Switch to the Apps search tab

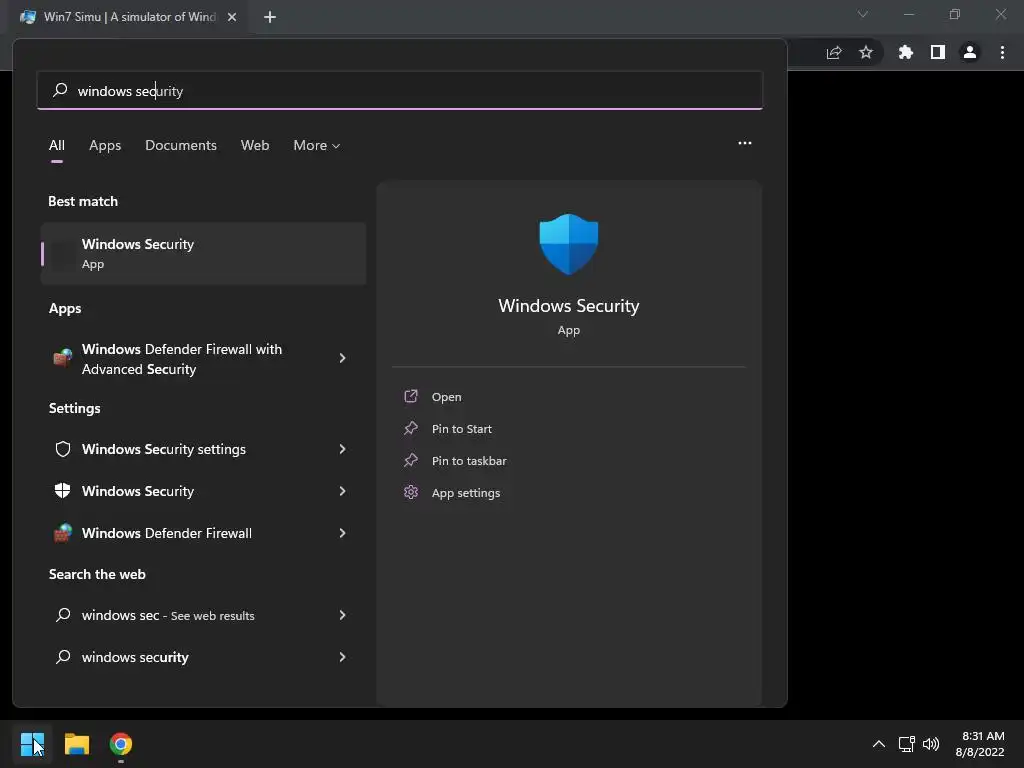105,145
